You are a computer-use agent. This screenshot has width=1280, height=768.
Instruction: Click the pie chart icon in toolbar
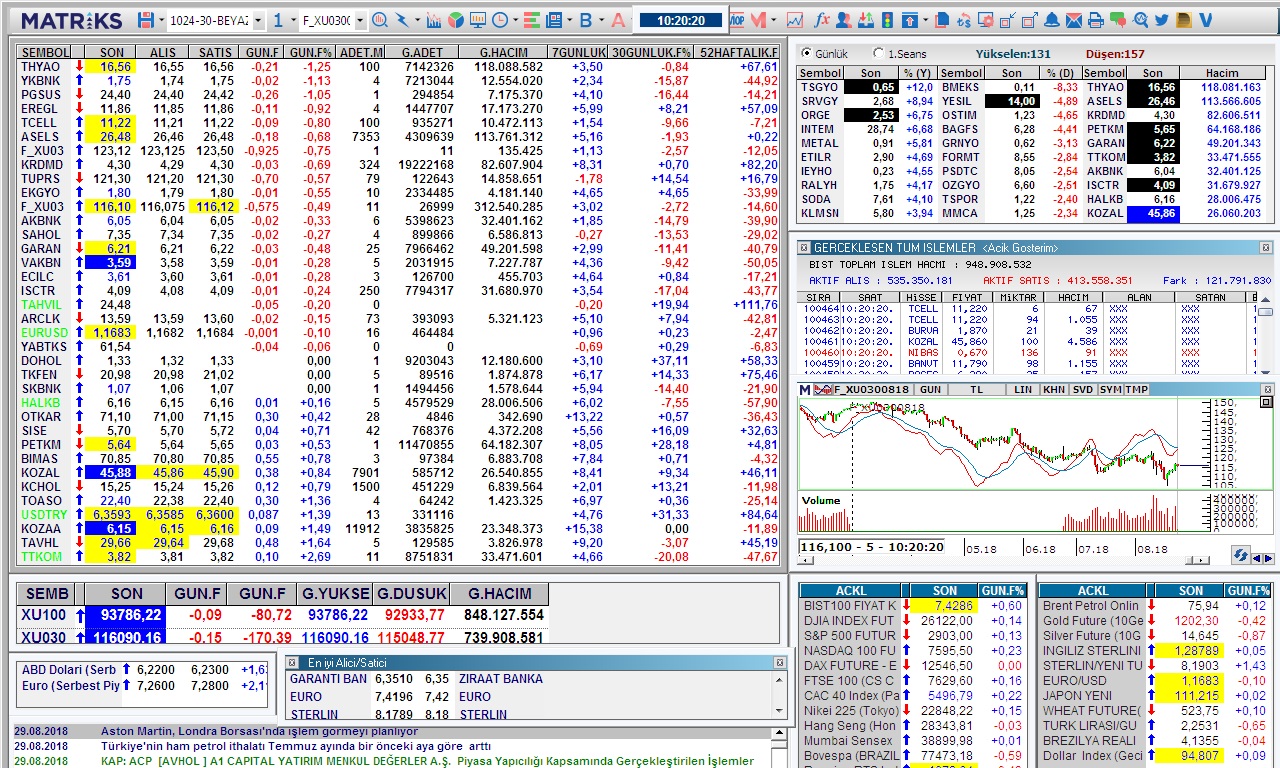click(x=456, y=20)
